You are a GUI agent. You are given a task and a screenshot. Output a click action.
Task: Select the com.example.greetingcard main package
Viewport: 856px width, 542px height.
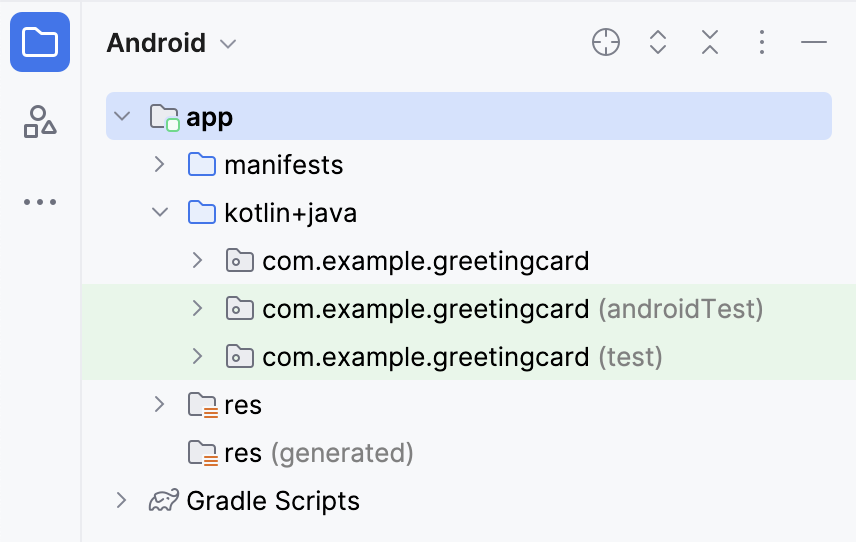(x=425, y=262)
